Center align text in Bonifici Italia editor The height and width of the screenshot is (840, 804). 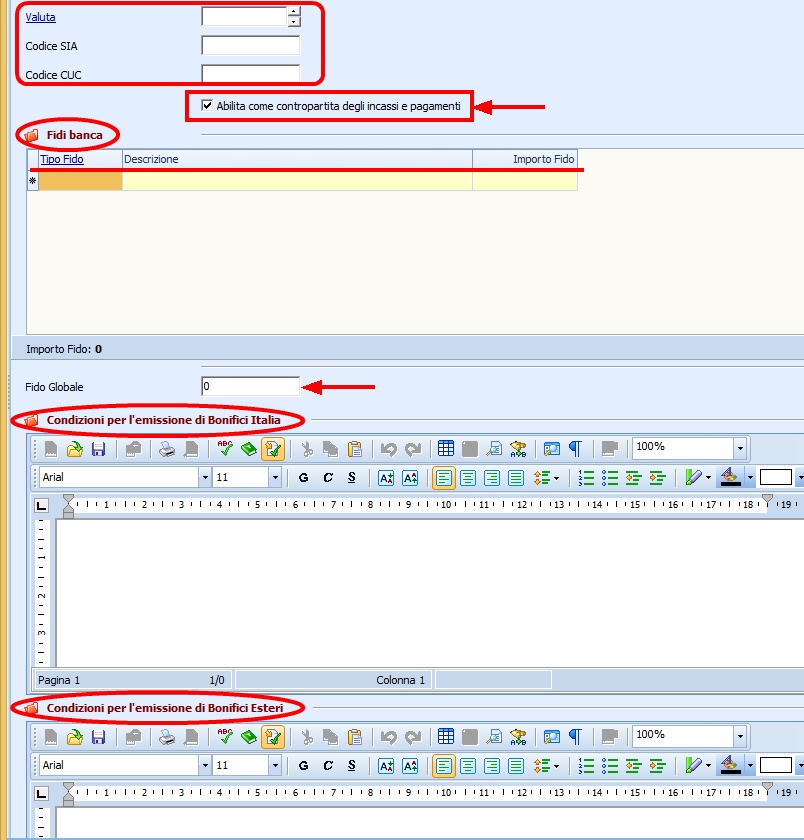point(468,478)
